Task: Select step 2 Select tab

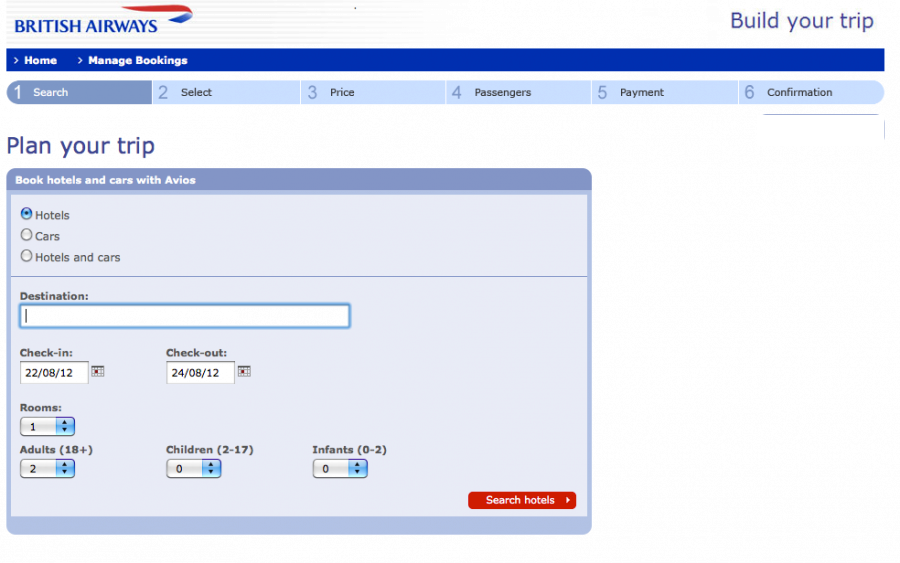Action: (226, 92)
